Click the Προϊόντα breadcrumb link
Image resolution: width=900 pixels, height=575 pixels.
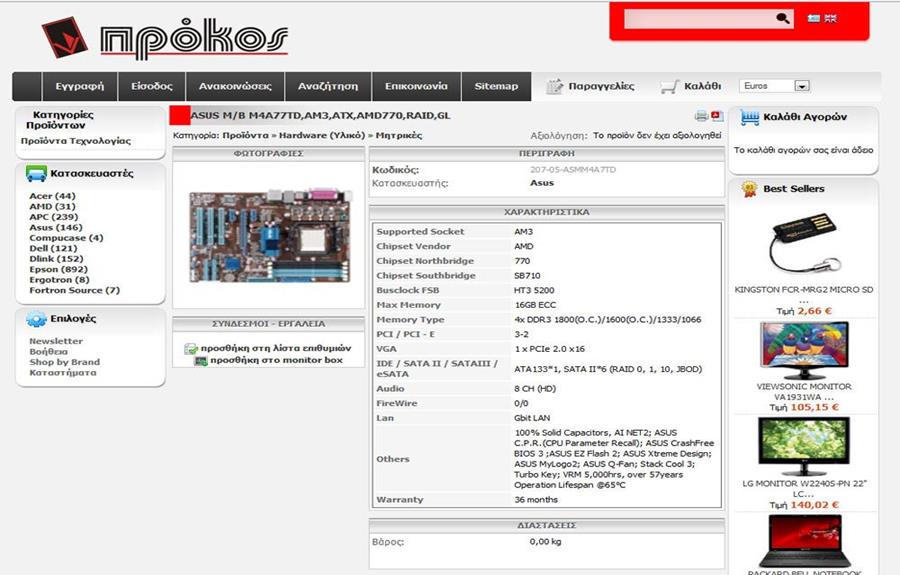coord(245,135)
